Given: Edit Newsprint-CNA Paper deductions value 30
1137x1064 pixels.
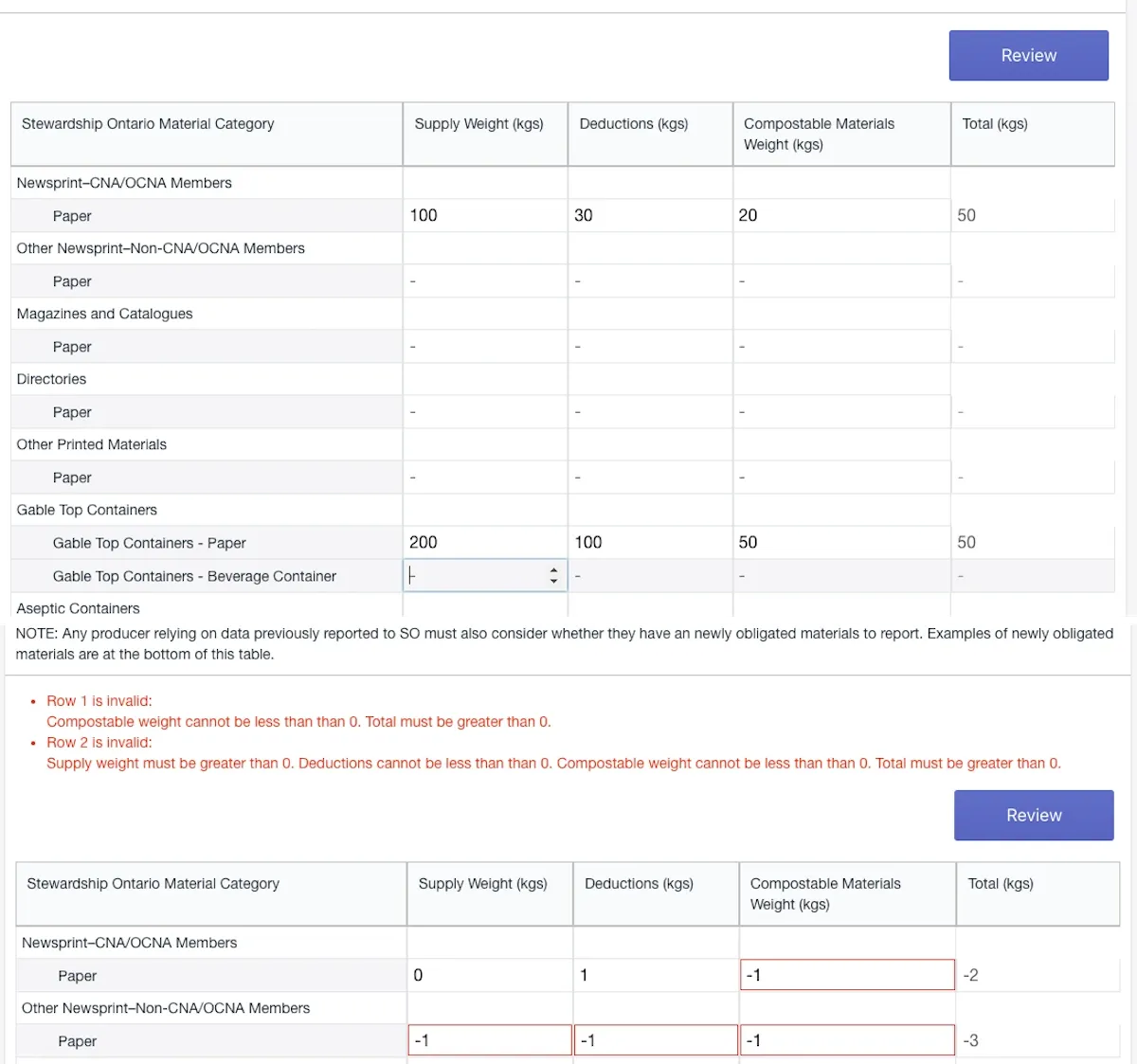Looking at the screenshot, I should pos(650,215).
